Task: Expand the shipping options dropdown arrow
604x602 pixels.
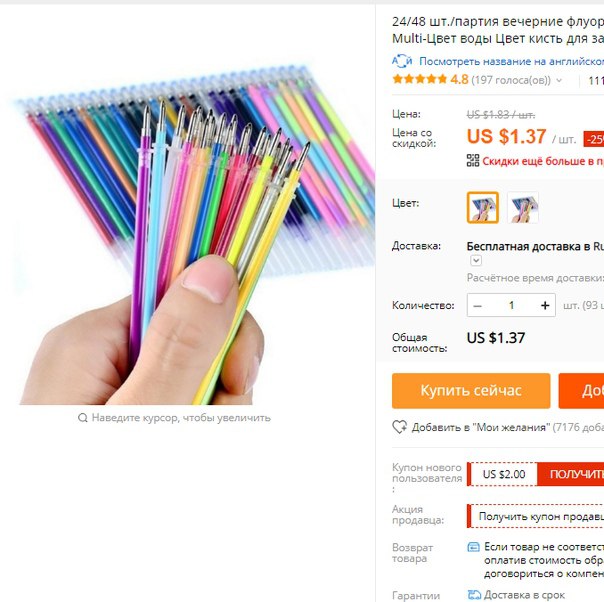Action: click(x=476, y=261)
